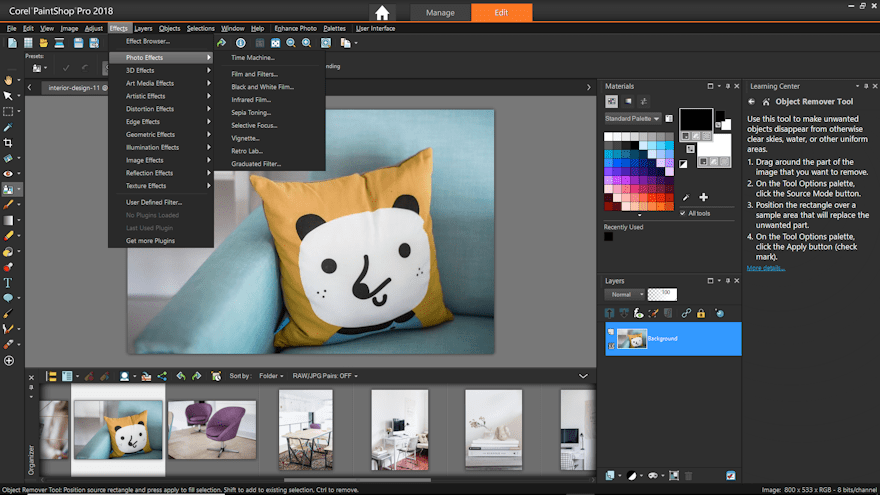The width and height of the screenshot is (880, 495).
Task: Switch to the Manage tab
Action: 440,13
